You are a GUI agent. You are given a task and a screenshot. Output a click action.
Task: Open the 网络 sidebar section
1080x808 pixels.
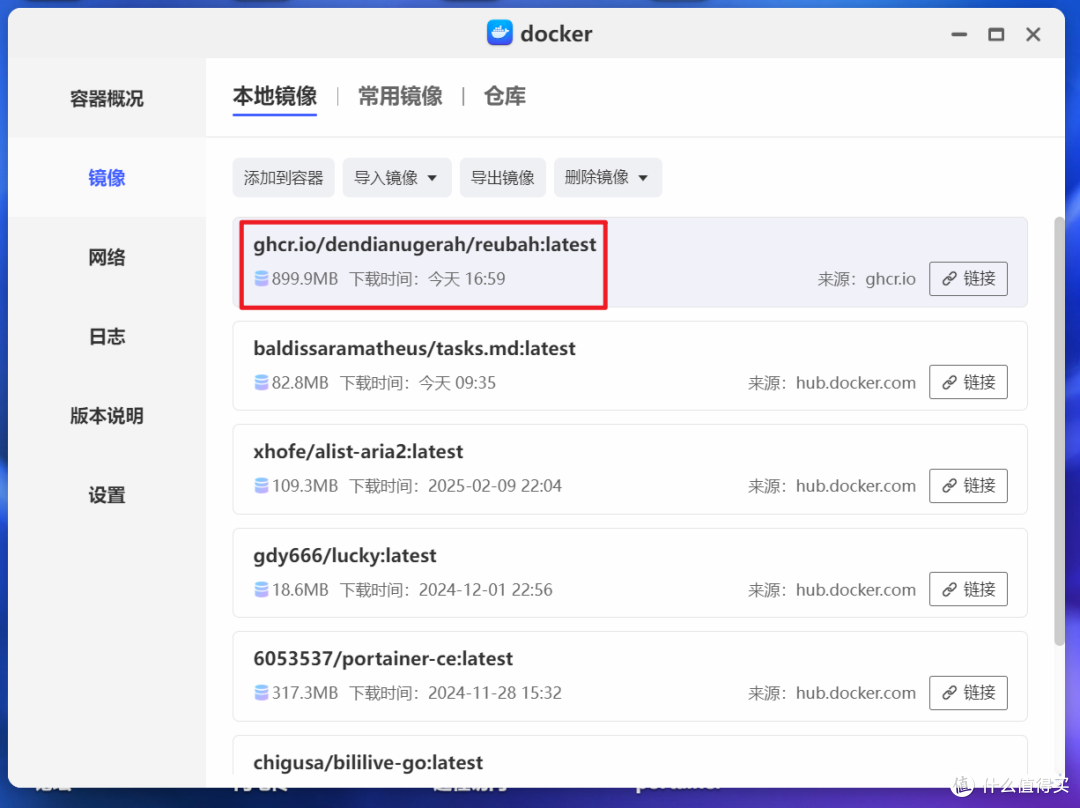tap(107, 257)
